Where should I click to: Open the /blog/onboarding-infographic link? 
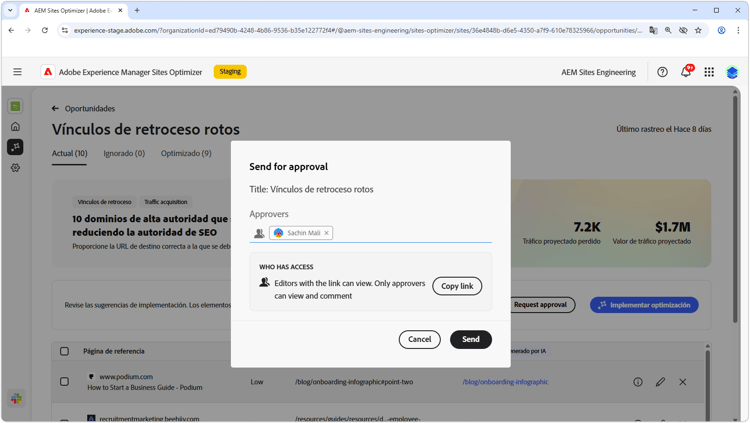click(x=505, y=382)
